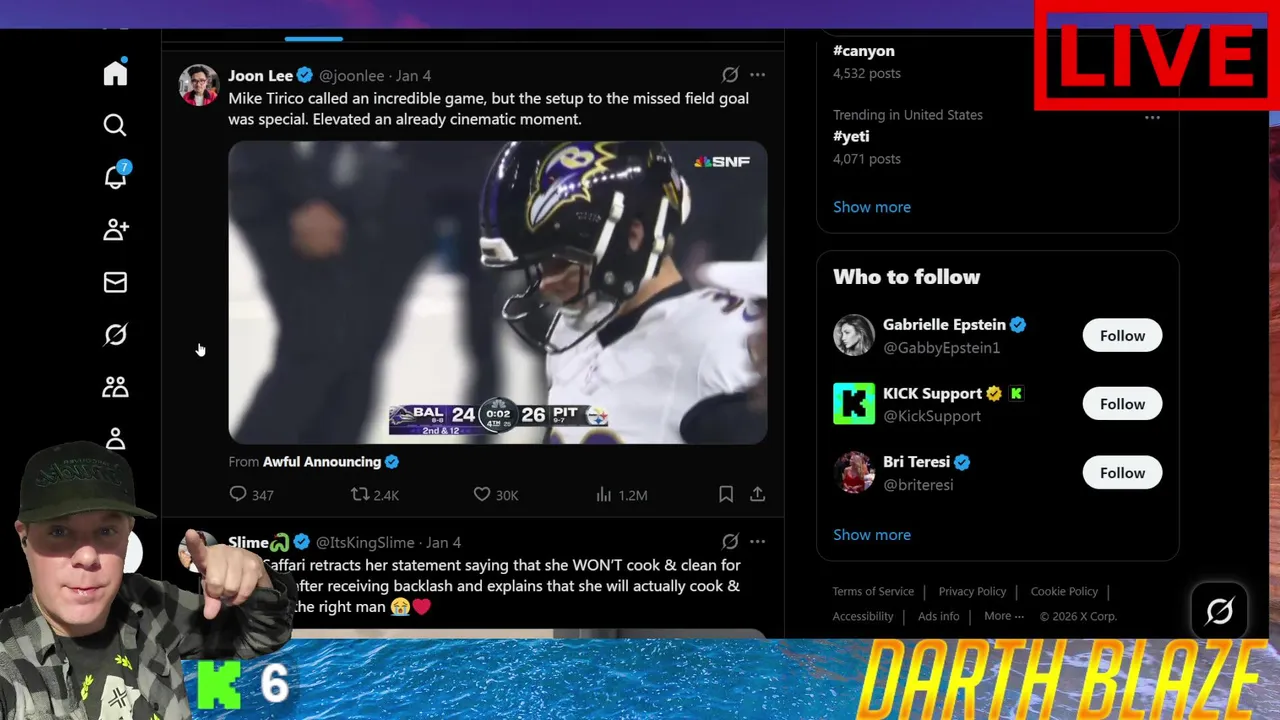Click Joon Lee's post text about Mike Tirico

click(488, 109)
